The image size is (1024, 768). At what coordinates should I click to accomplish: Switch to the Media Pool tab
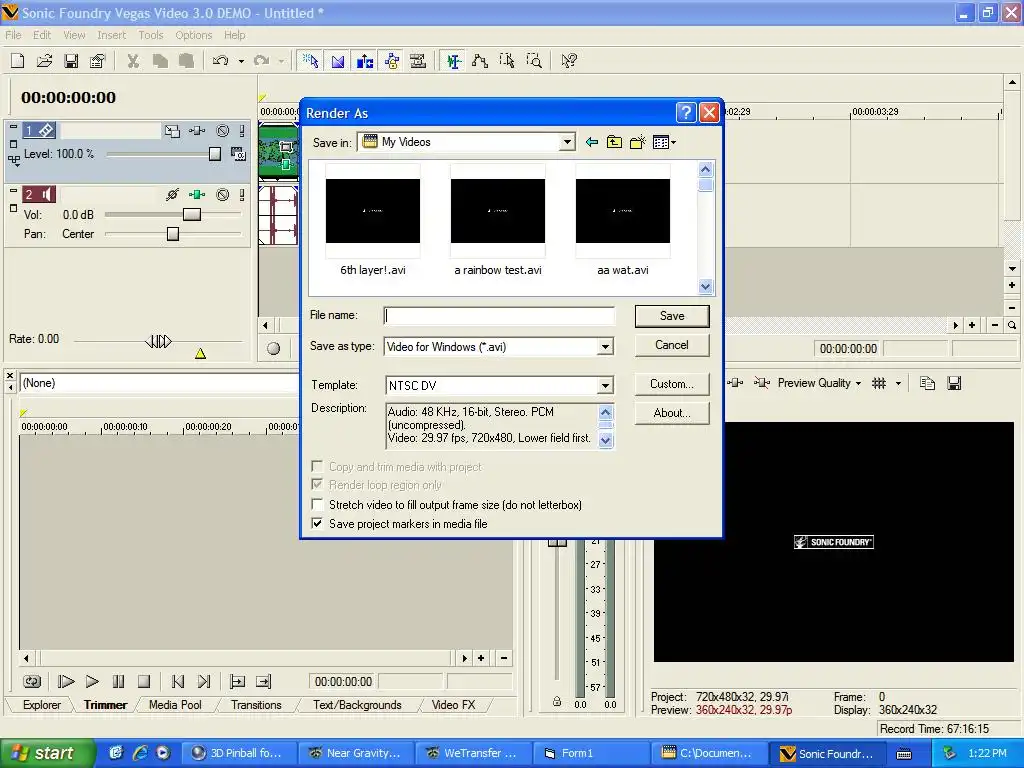(x=175, y=705)
